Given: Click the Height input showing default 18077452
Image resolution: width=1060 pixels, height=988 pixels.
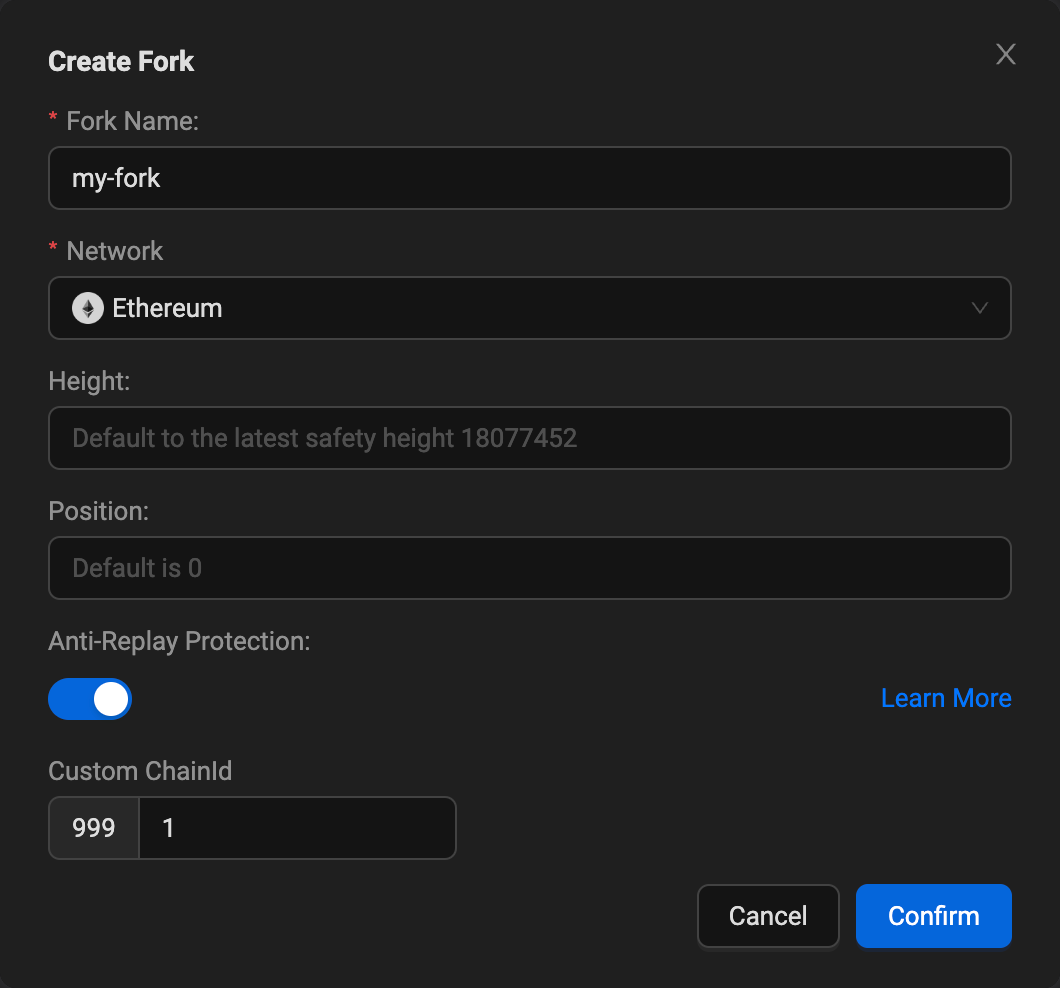Looking at the screenshot, I should coord(530,438).
